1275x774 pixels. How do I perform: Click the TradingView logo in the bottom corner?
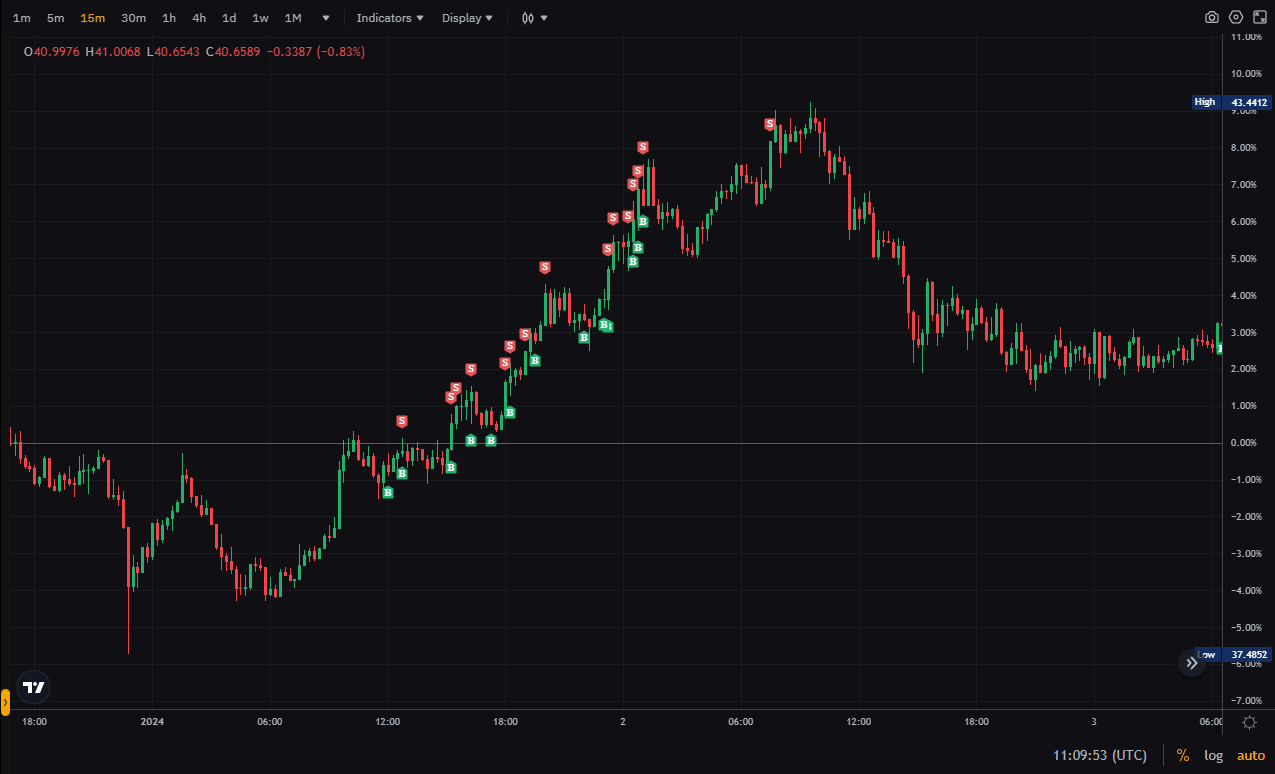31,687
